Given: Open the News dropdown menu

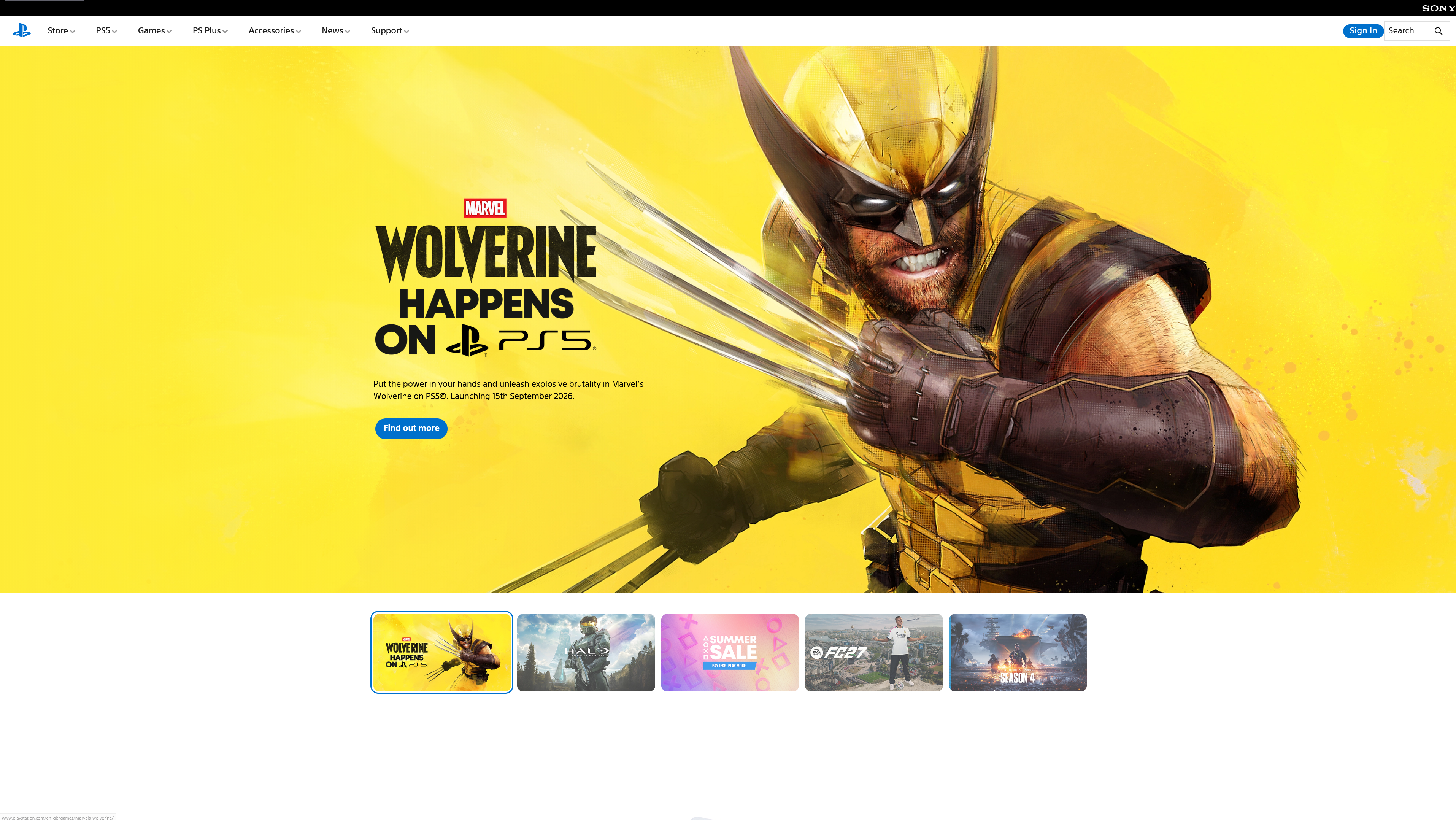Looking at the screenshot, I should click(336, 30).
